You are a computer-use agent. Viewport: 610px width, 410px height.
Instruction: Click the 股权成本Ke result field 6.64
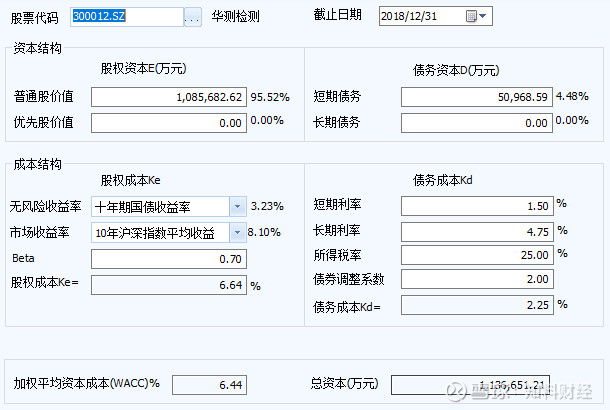(169, 285)
